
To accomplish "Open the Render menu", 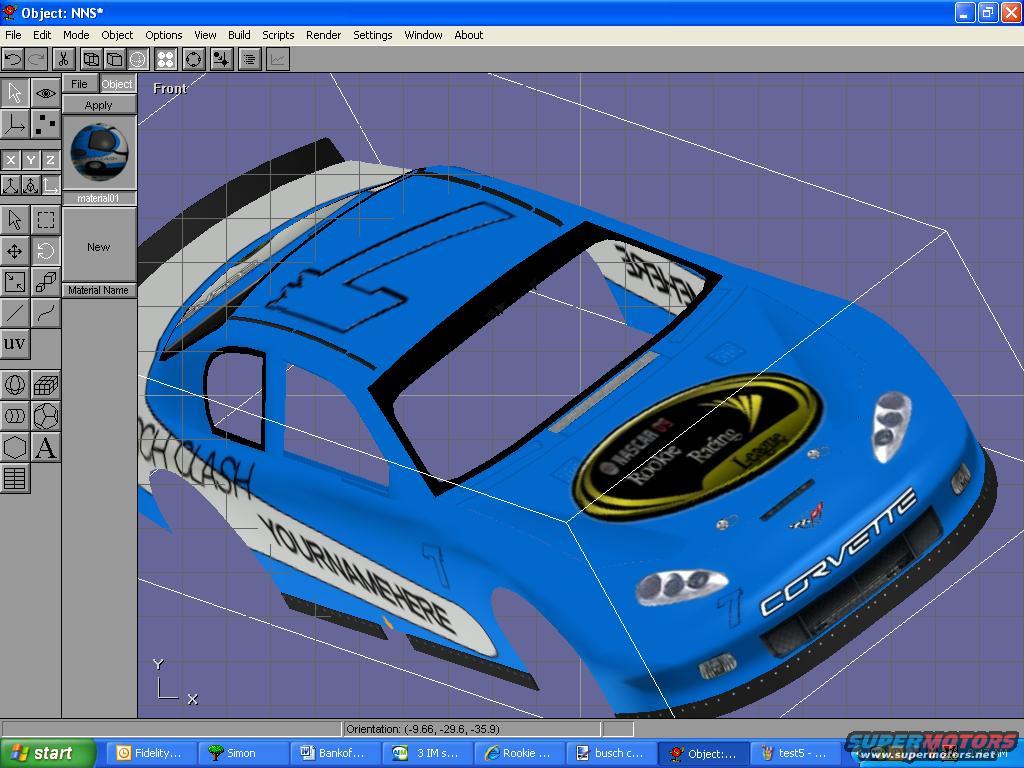I will pyautogui.click(x=323, y=35).
